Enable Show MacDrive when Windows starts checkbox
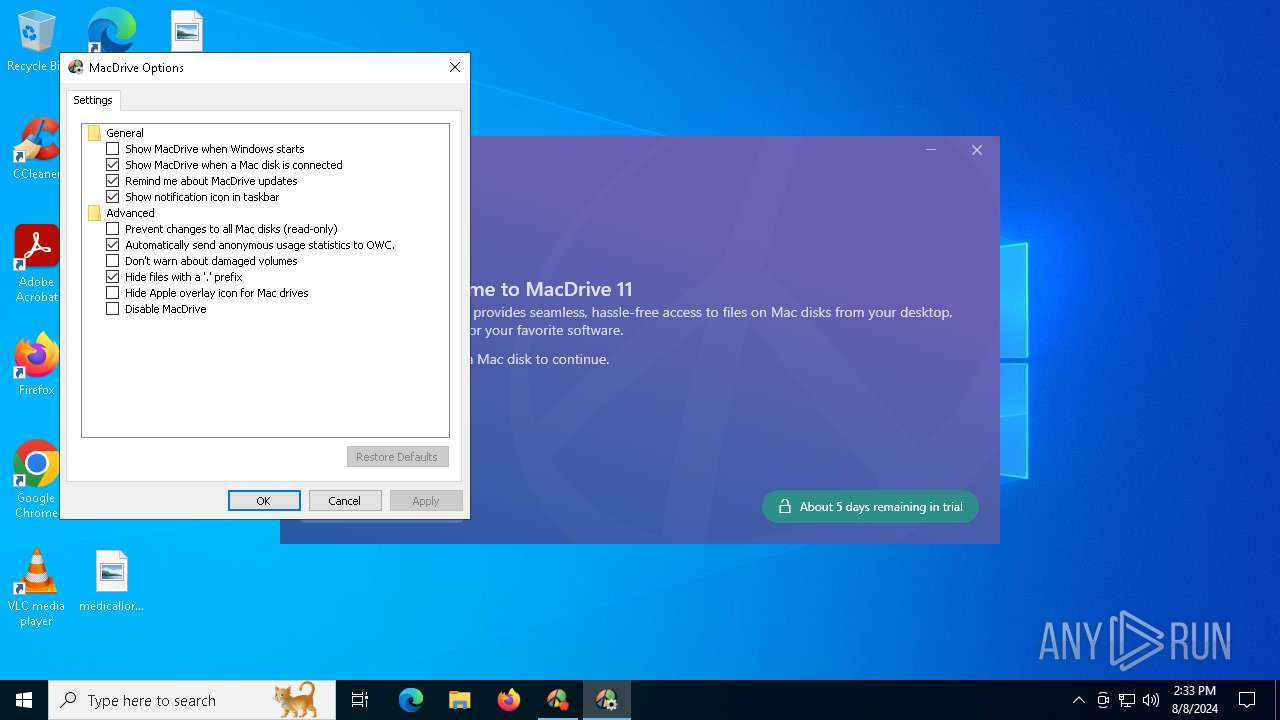This screenshot has height=720, width=1280. [112, 149]
